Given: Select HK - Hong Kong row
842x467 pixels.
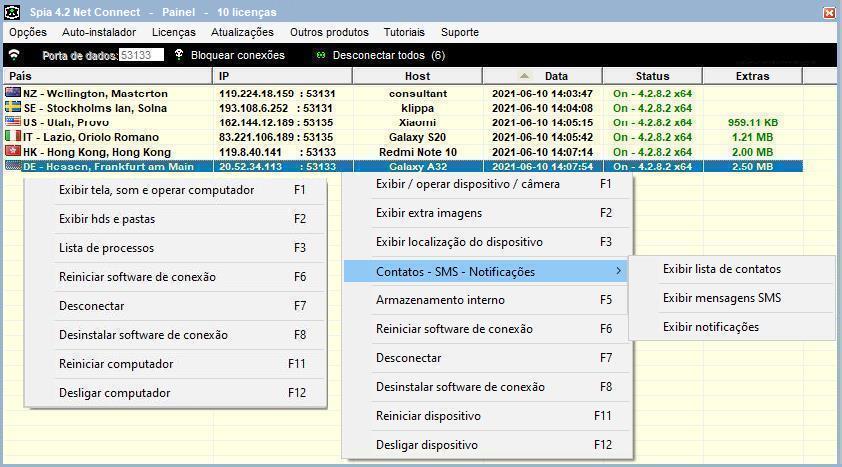Looking at the screenshot, I should click(403, 152).
